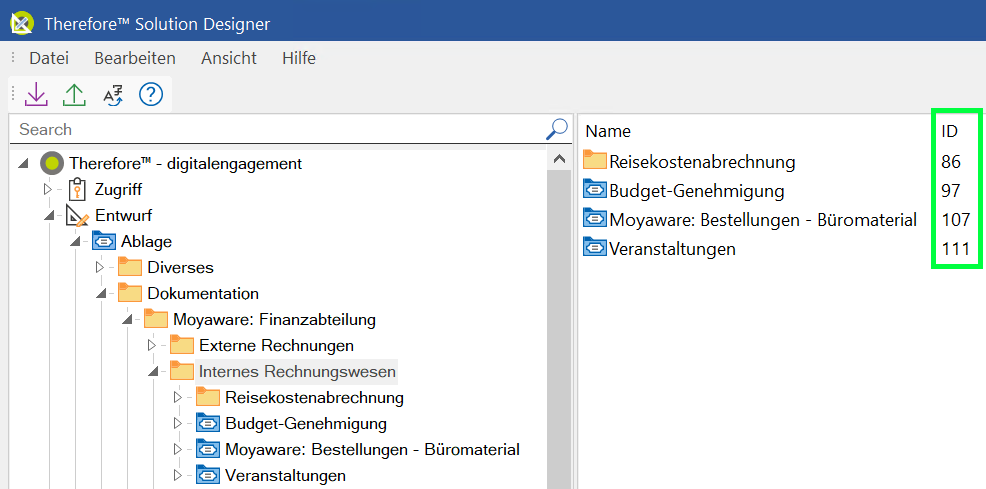Select Budget-Genehmigung name in right list

697,190
